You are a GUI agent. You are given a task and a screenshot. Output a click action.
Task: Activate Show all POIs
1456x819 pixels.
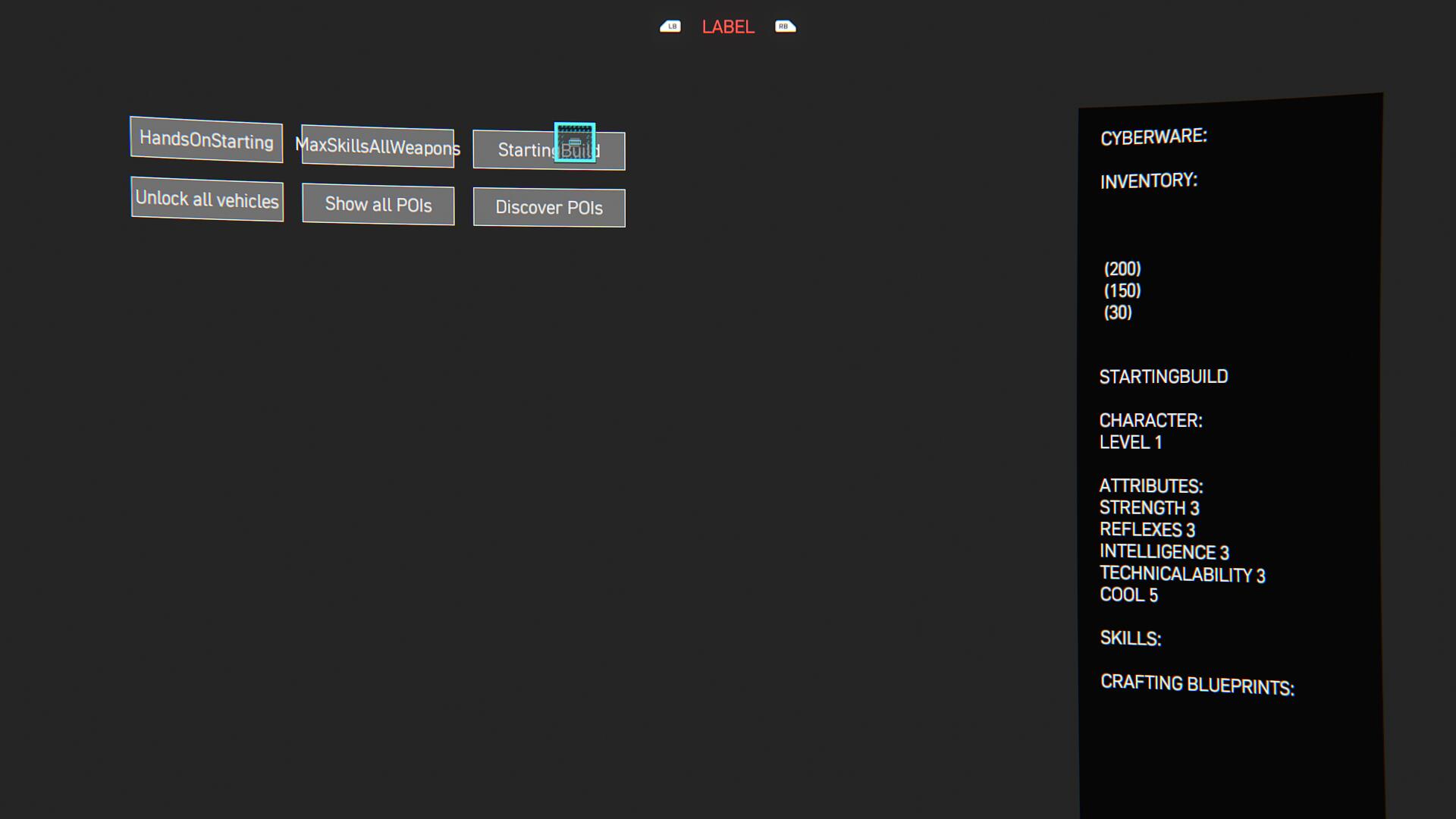tap(378, 205)
